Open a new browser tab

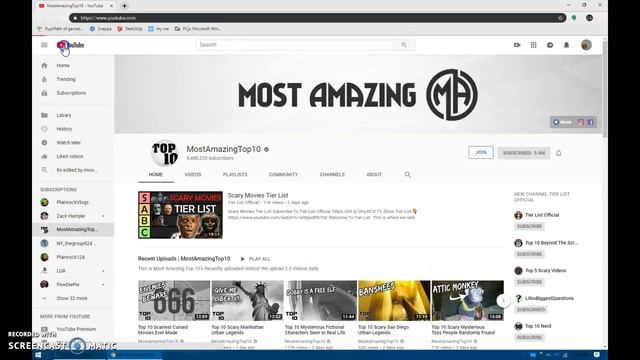click(x=124, y=6)
